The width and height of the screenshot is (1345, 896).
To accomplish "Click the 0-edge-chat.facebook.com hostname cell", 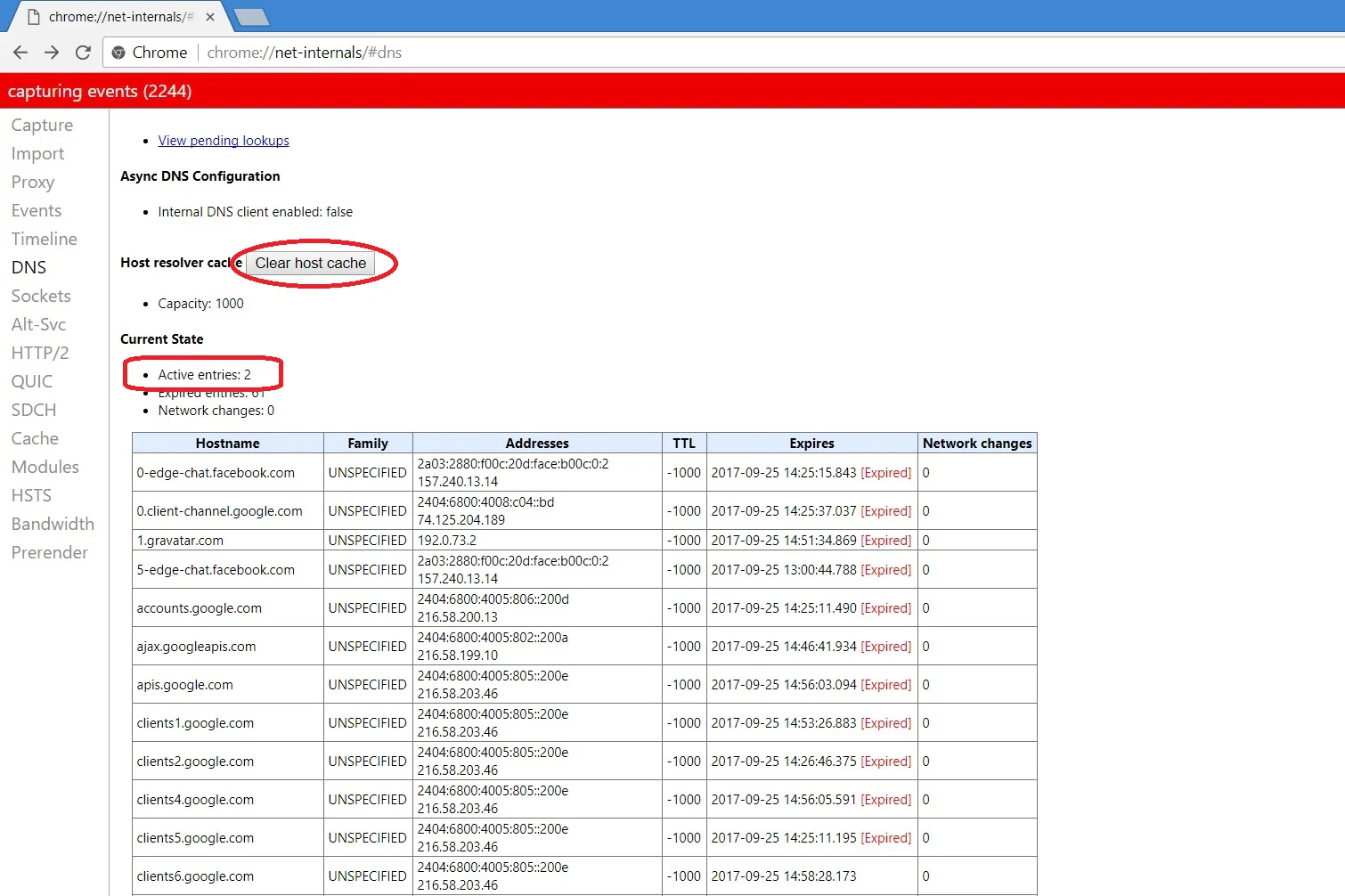I will click(x=228, y=472).
